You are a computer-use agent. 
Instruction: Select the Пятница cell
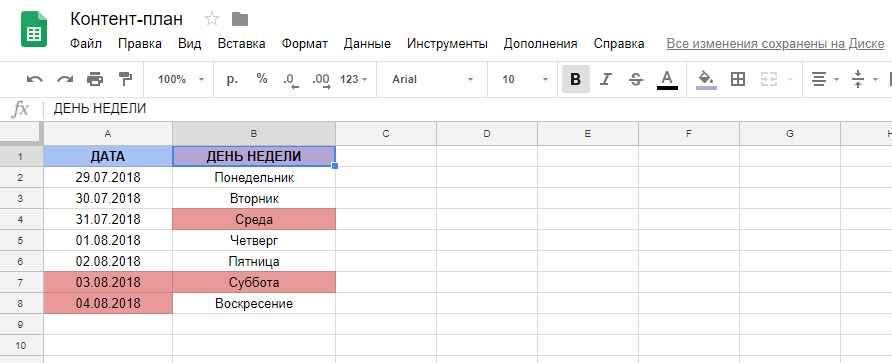coord(254,262)
